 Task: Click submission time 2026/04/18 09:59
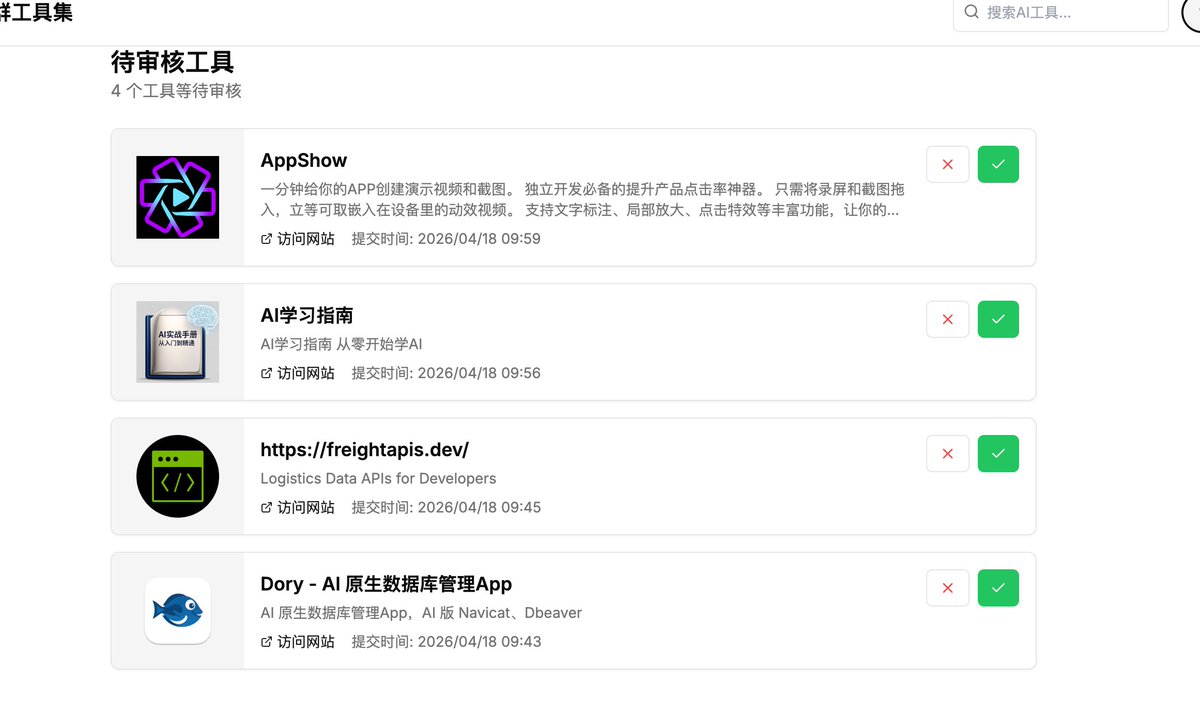(x=446, y=239)
